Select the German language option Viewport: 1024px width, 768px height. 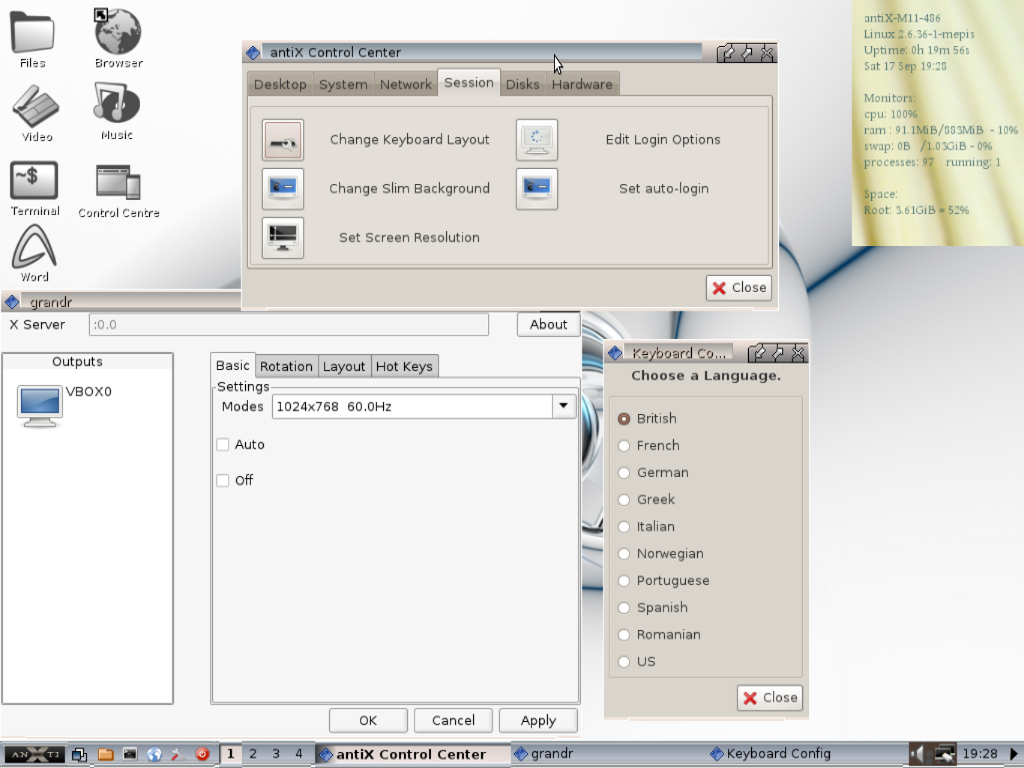coord(624,473)
